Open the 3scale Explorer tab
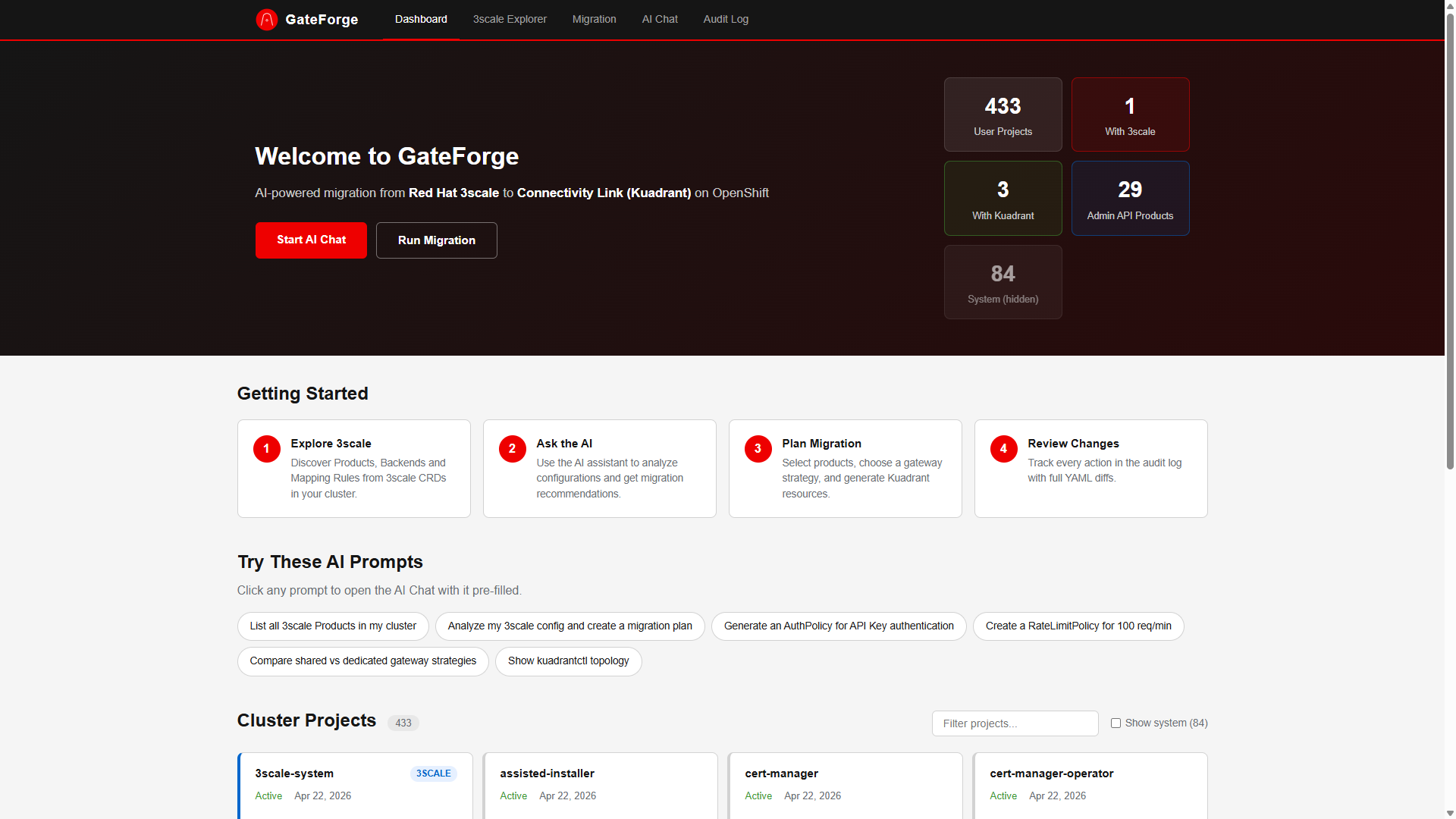Screen dimensions: 1456x819 [510, 19]
